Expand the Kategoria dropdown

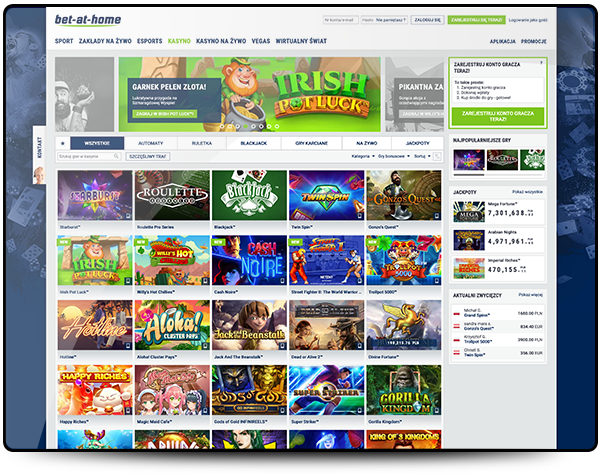363,156
